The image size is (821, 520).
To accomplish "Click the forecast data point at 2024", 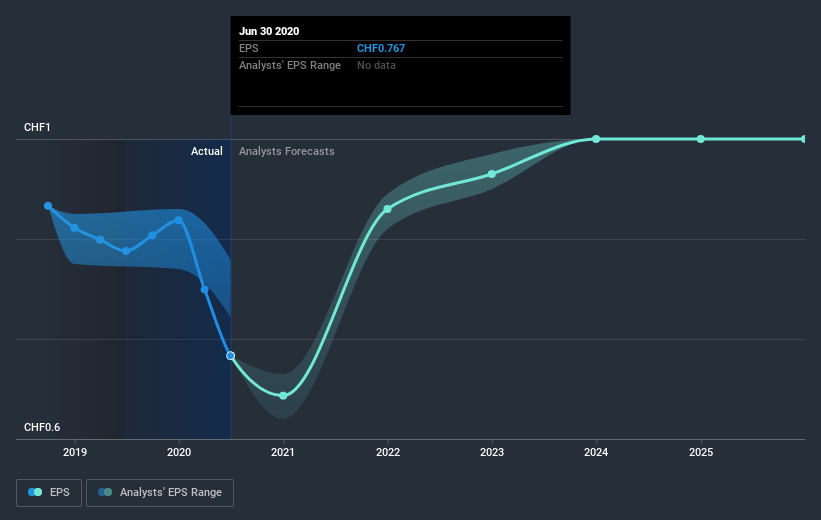I will (596, 139).
